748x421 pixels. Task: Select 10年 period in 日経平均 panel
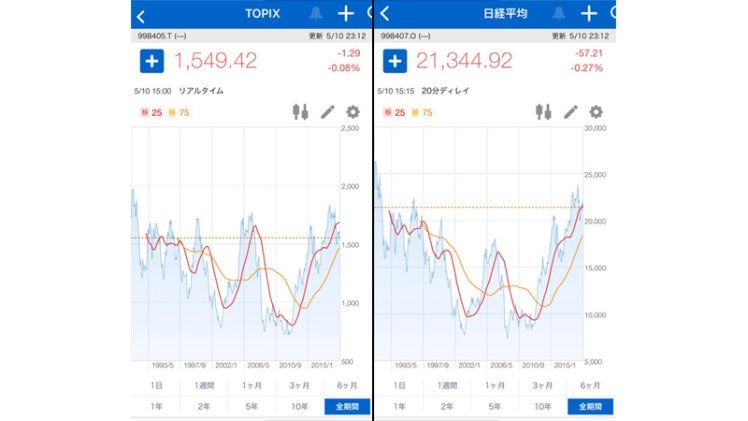(542, 406)
